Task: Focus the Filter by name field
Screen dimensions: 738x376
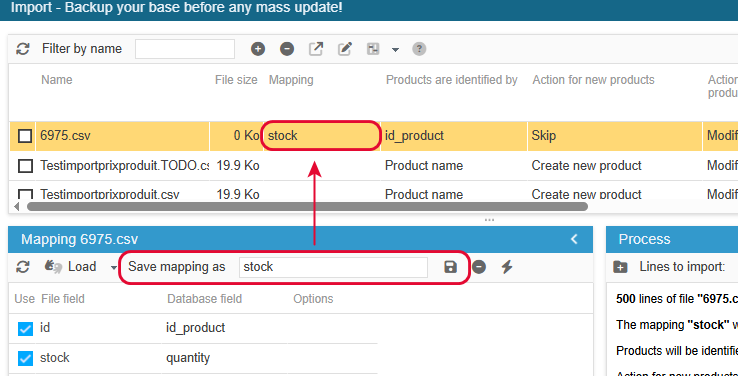Action: coord(184,49)
